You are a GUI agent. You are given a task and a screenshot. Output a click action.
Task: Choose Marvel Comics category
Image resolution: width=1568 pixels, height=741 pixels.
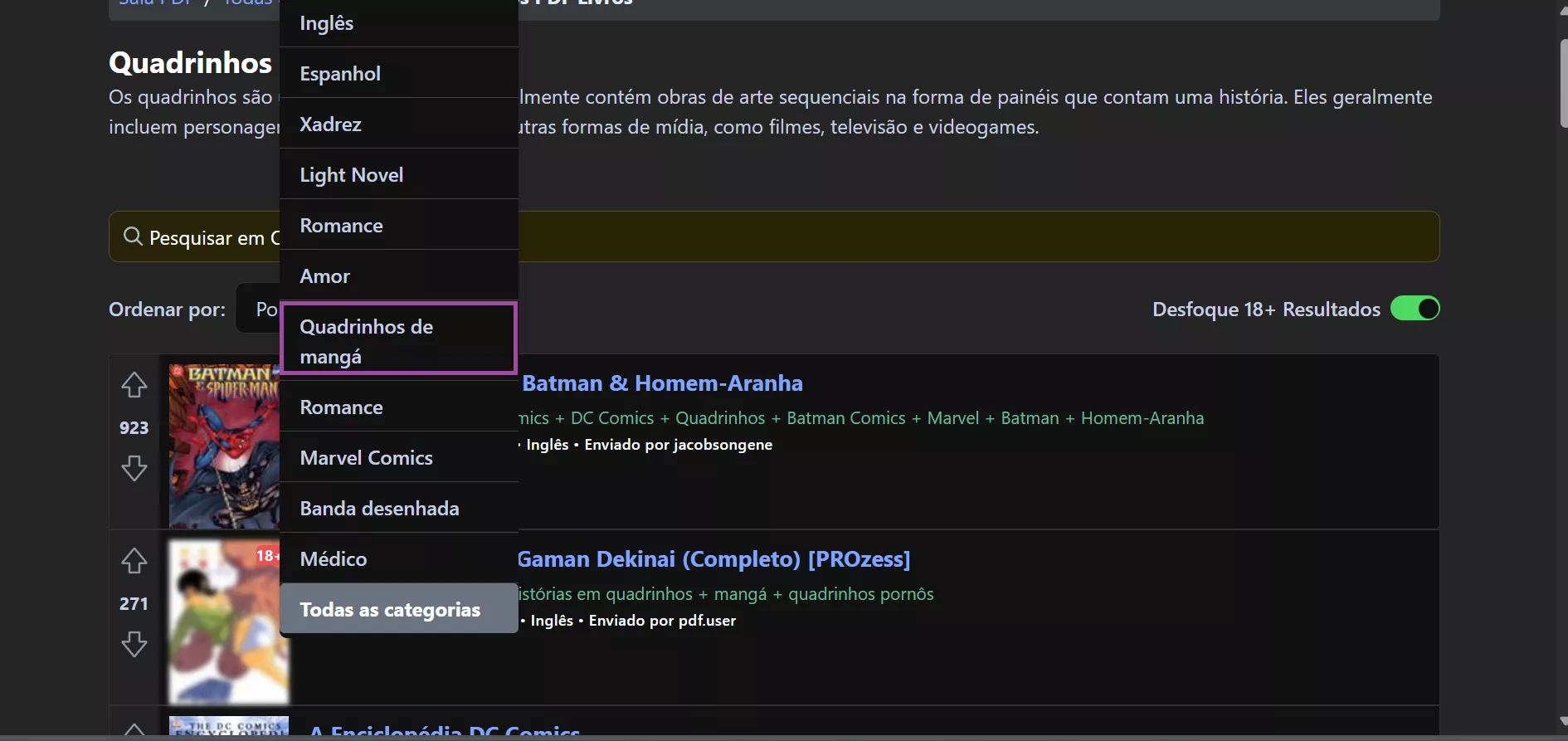pyautogui.click(x=399, y=457)
